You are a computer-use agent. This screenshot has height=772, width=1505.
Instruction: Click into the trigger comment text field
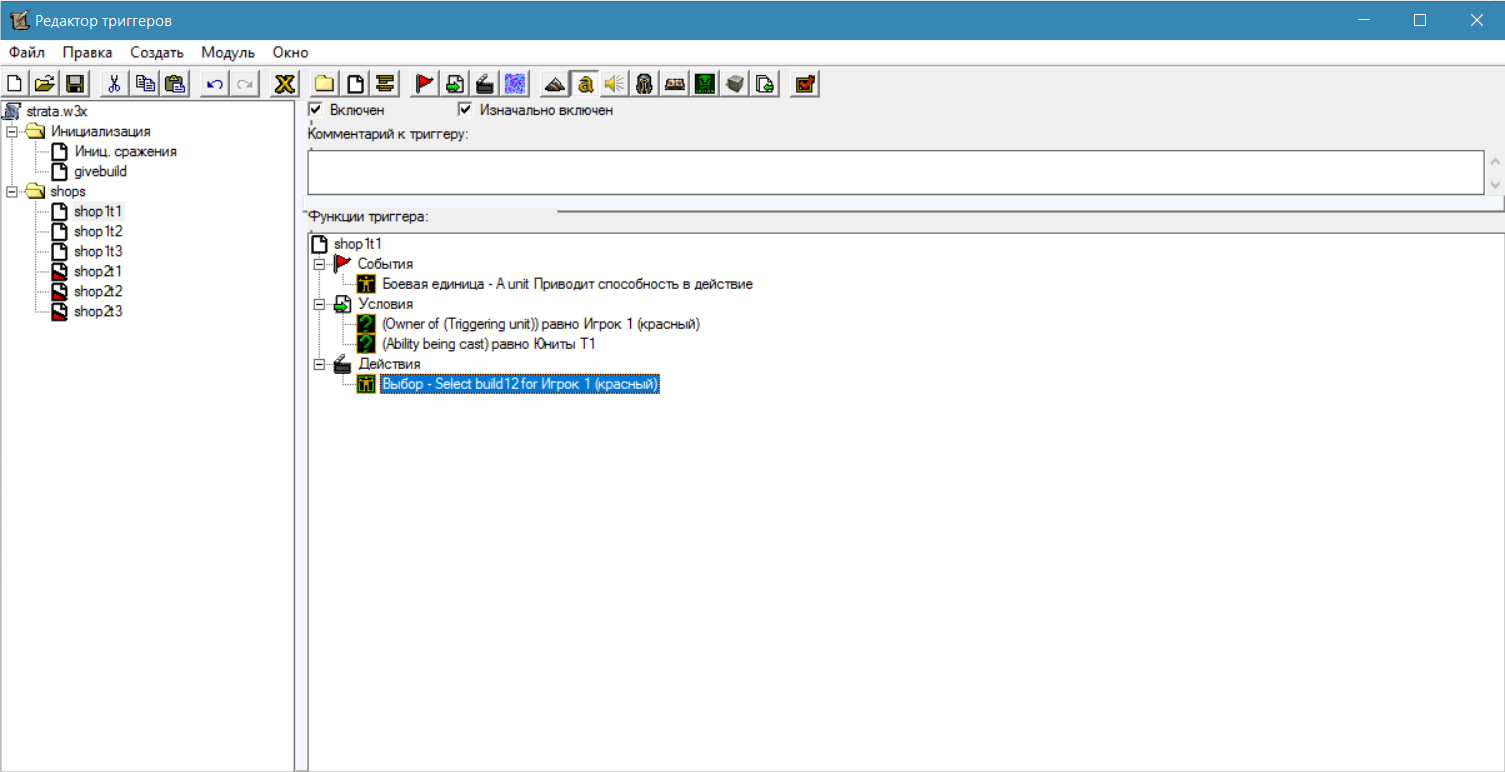(895, 172)
